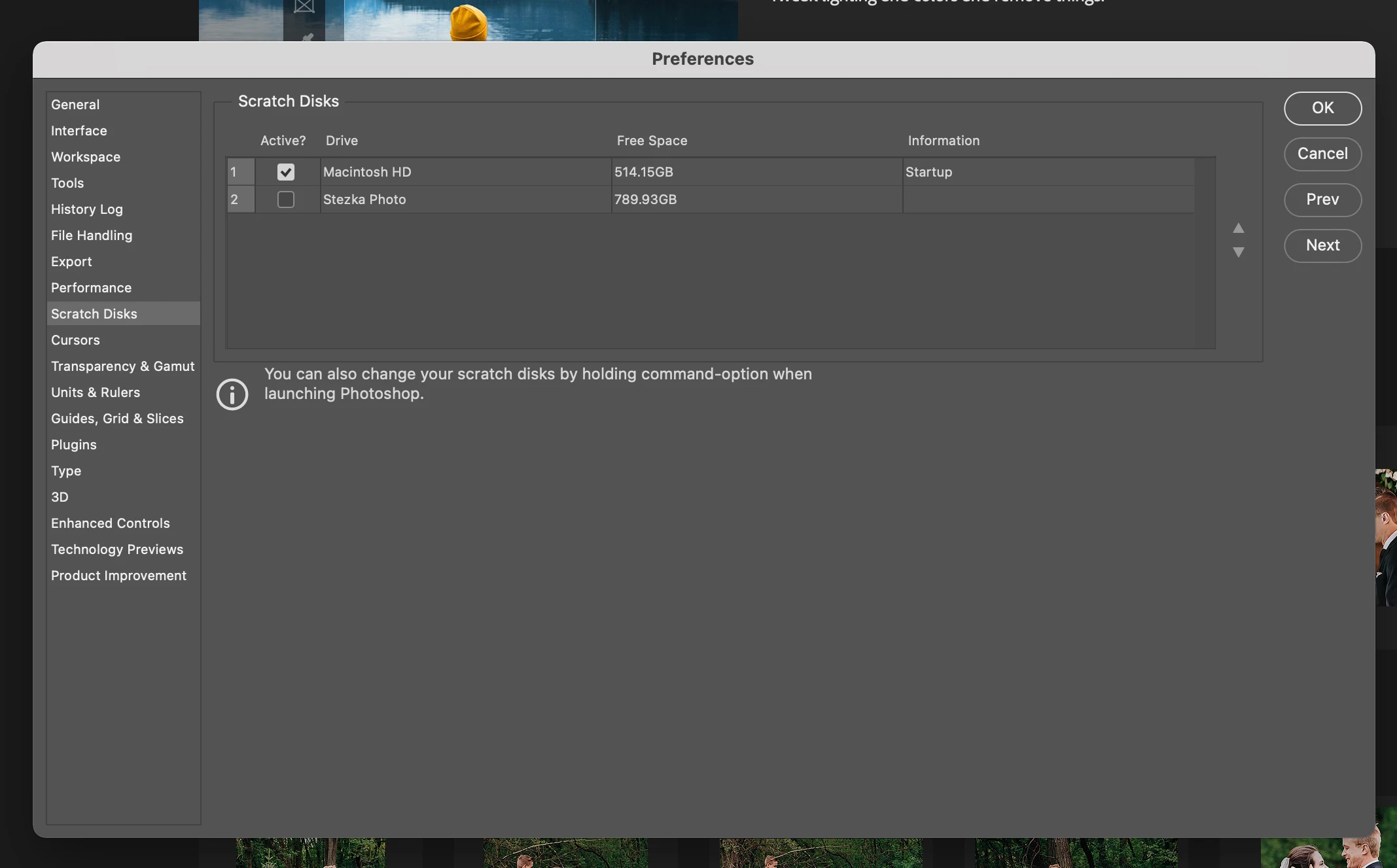Image resolution: width=1397 pixels, height=868 pixels.
Task: Go to the previous preferences page with Prev
Action: pos(1322,200)
